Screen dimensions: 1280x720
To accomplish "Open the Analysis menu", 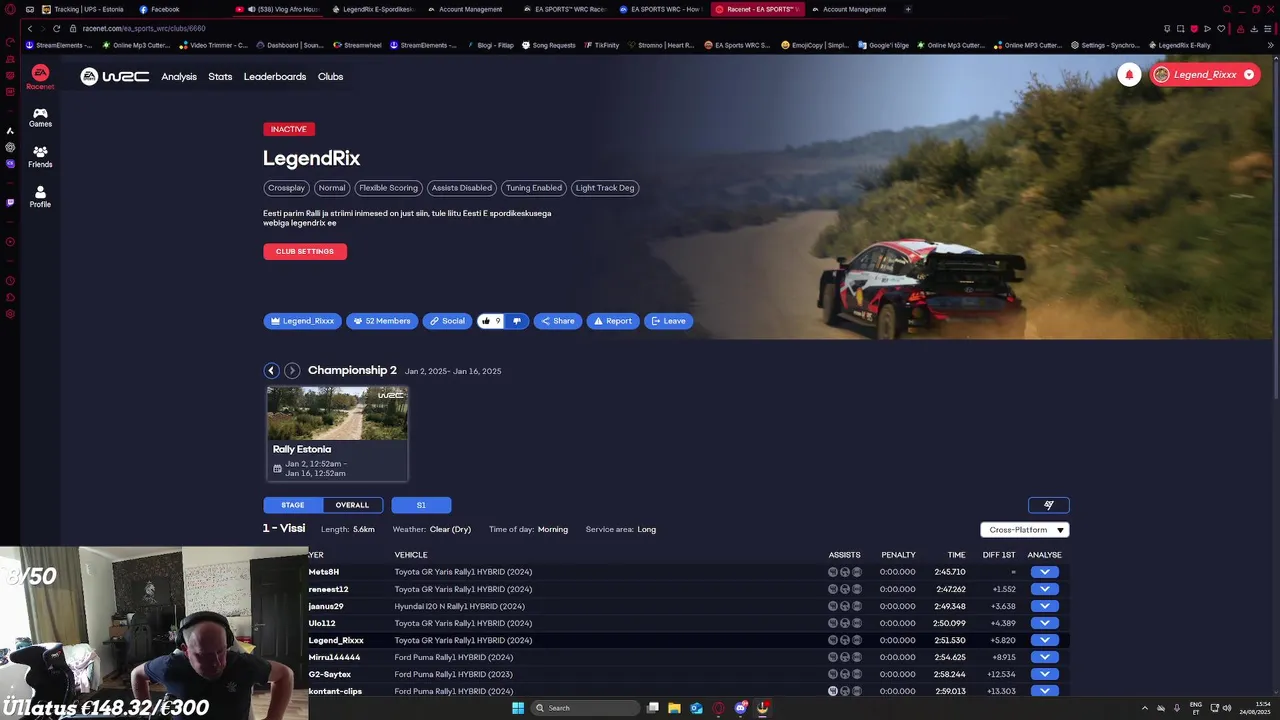I will coord(179,77).
